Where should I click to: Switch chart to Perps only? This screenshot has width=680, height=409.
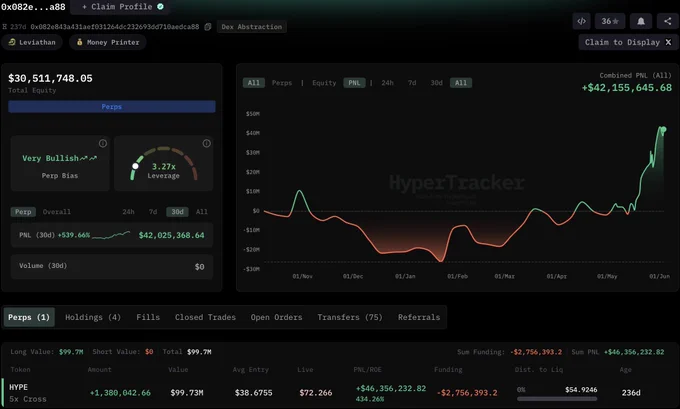(282, 83)
